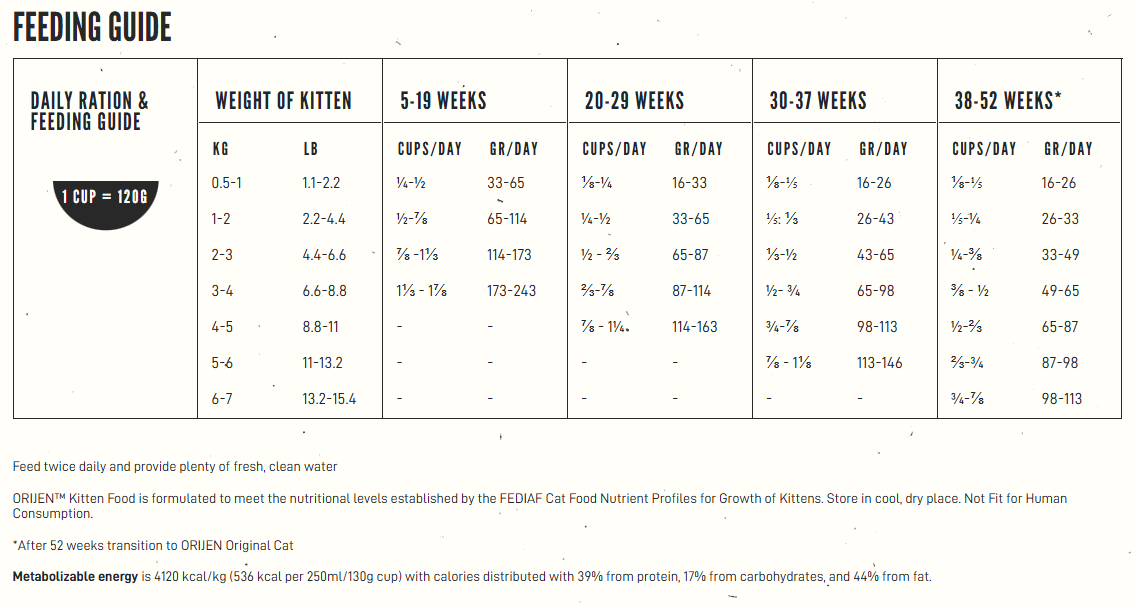Click the "1 CUP = 120G" black badge

104,197
